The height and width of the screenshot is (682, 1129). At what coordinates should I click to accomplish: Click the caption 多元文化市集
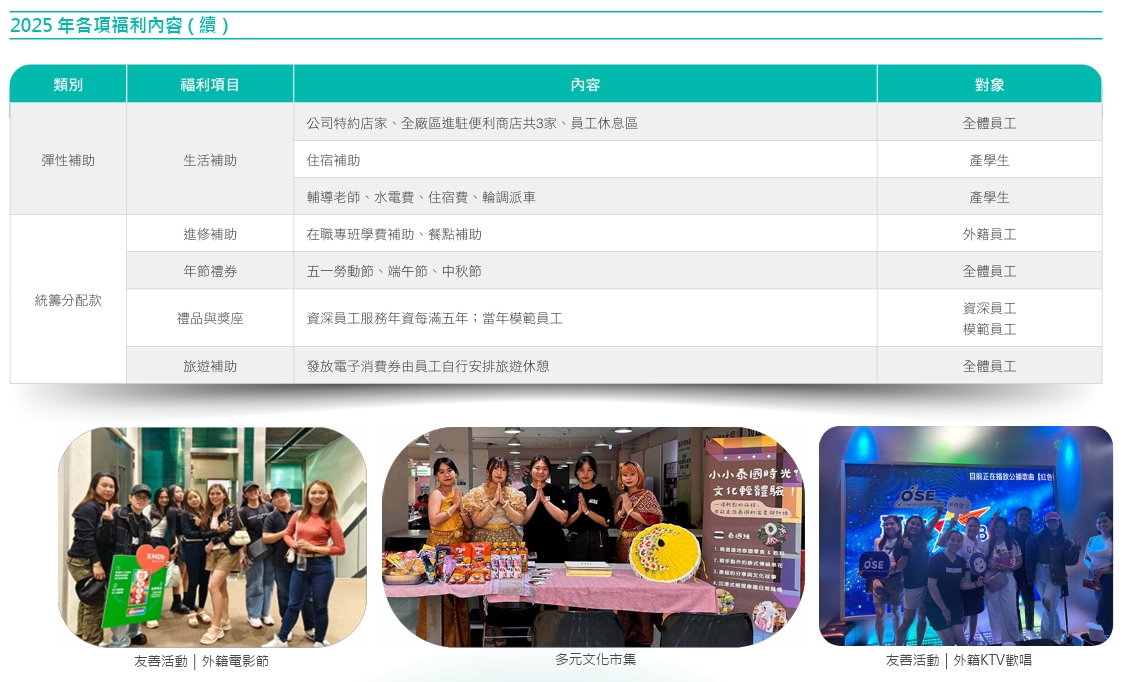[595, 659]
